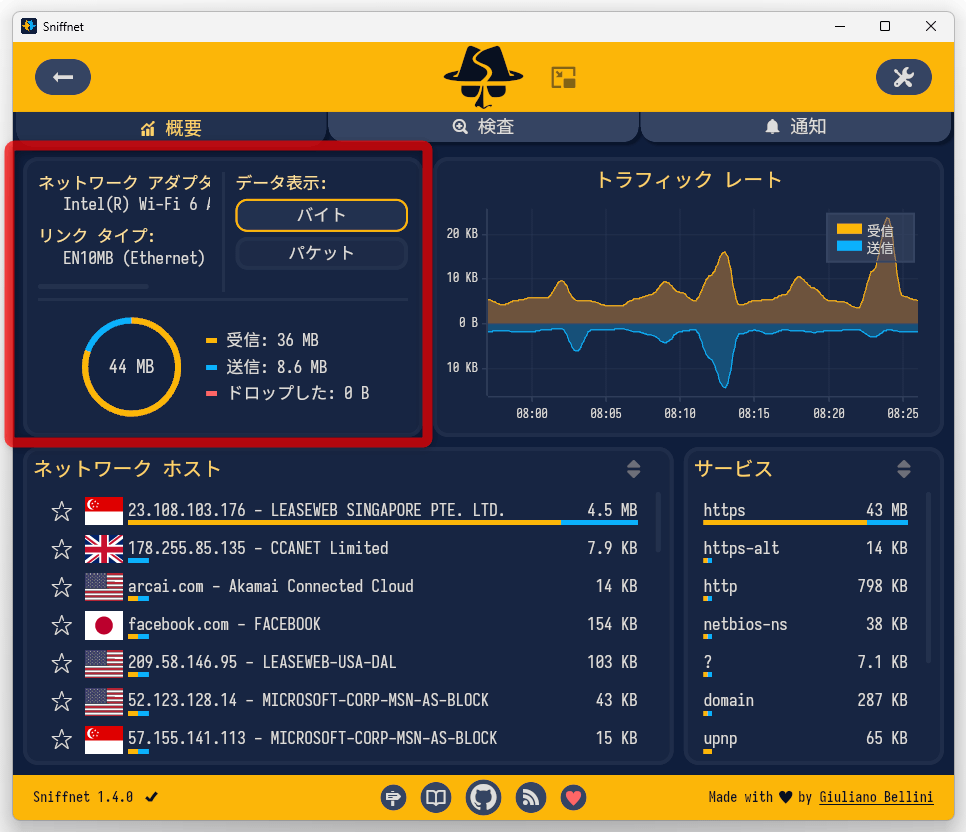Favorite the arcai.com host star
Screen dimensions: 966x832
click(x=62, y=587)
